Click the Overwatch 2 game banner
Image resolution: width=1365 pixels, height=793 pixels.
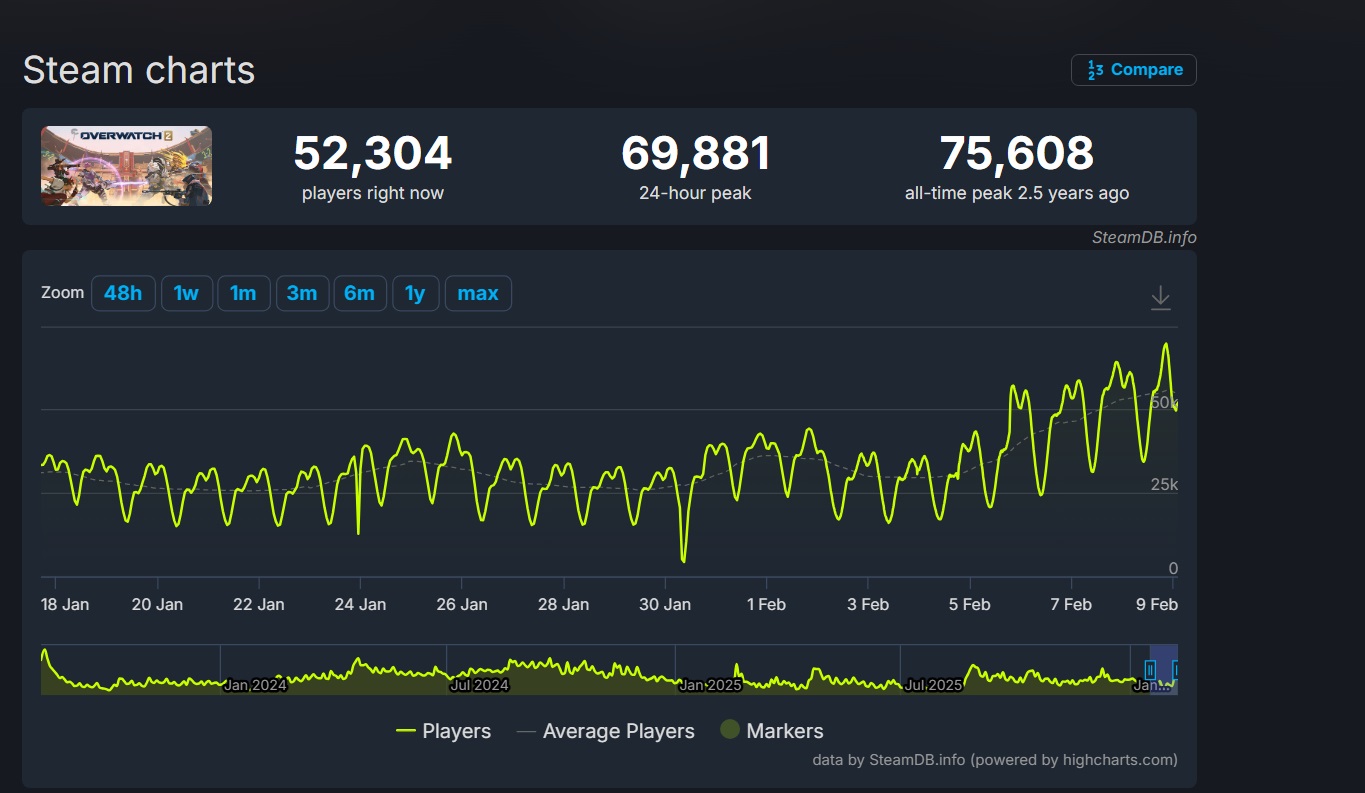click(x=126, y=166)
